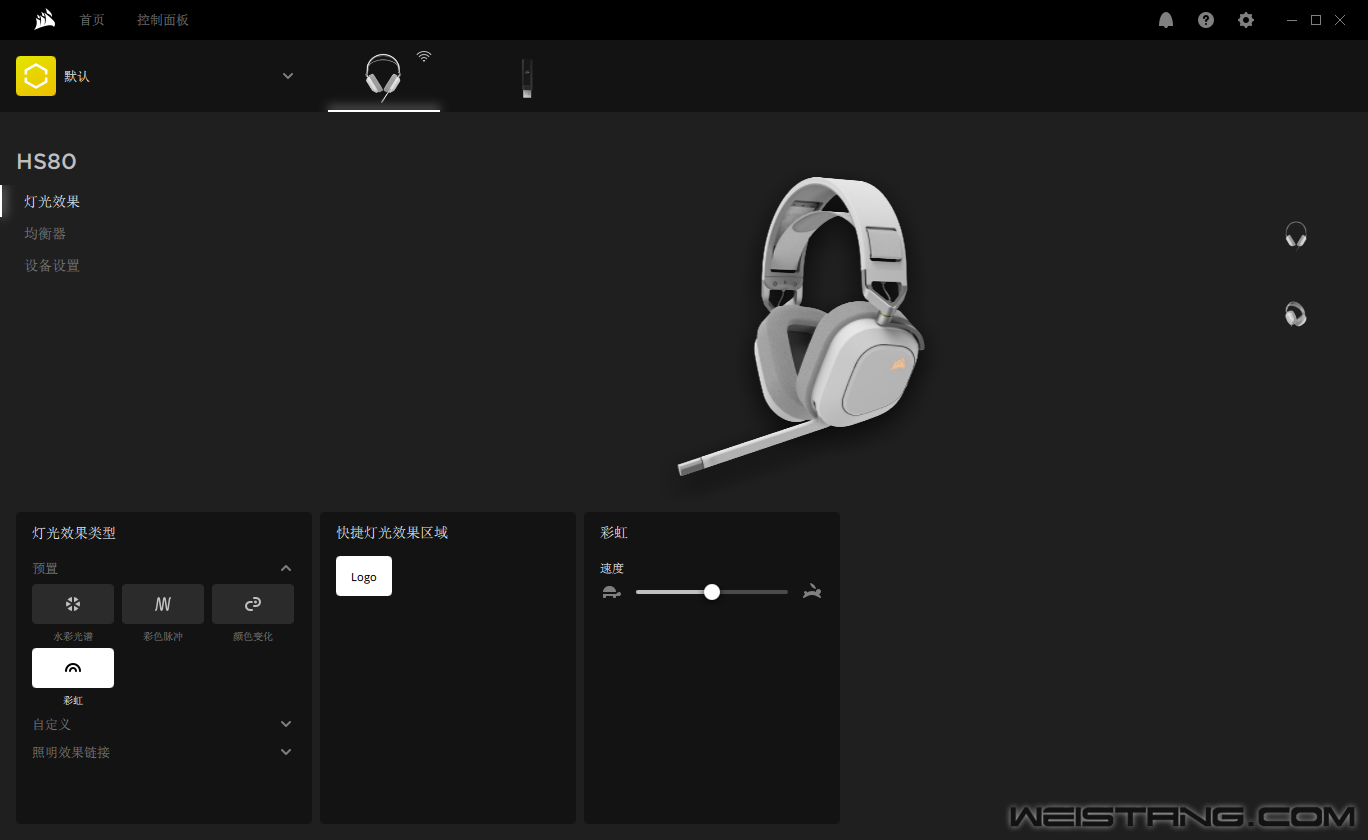Image resolution: width=1368 pixels, height=840 pixels.
Task: Switch to the angled headset view icon
Action: coord(1296,315)
